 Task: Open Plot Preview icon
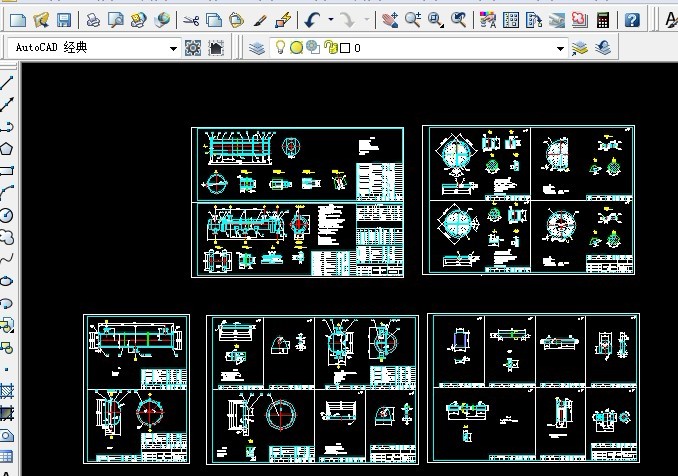click(x=116, y=20)
